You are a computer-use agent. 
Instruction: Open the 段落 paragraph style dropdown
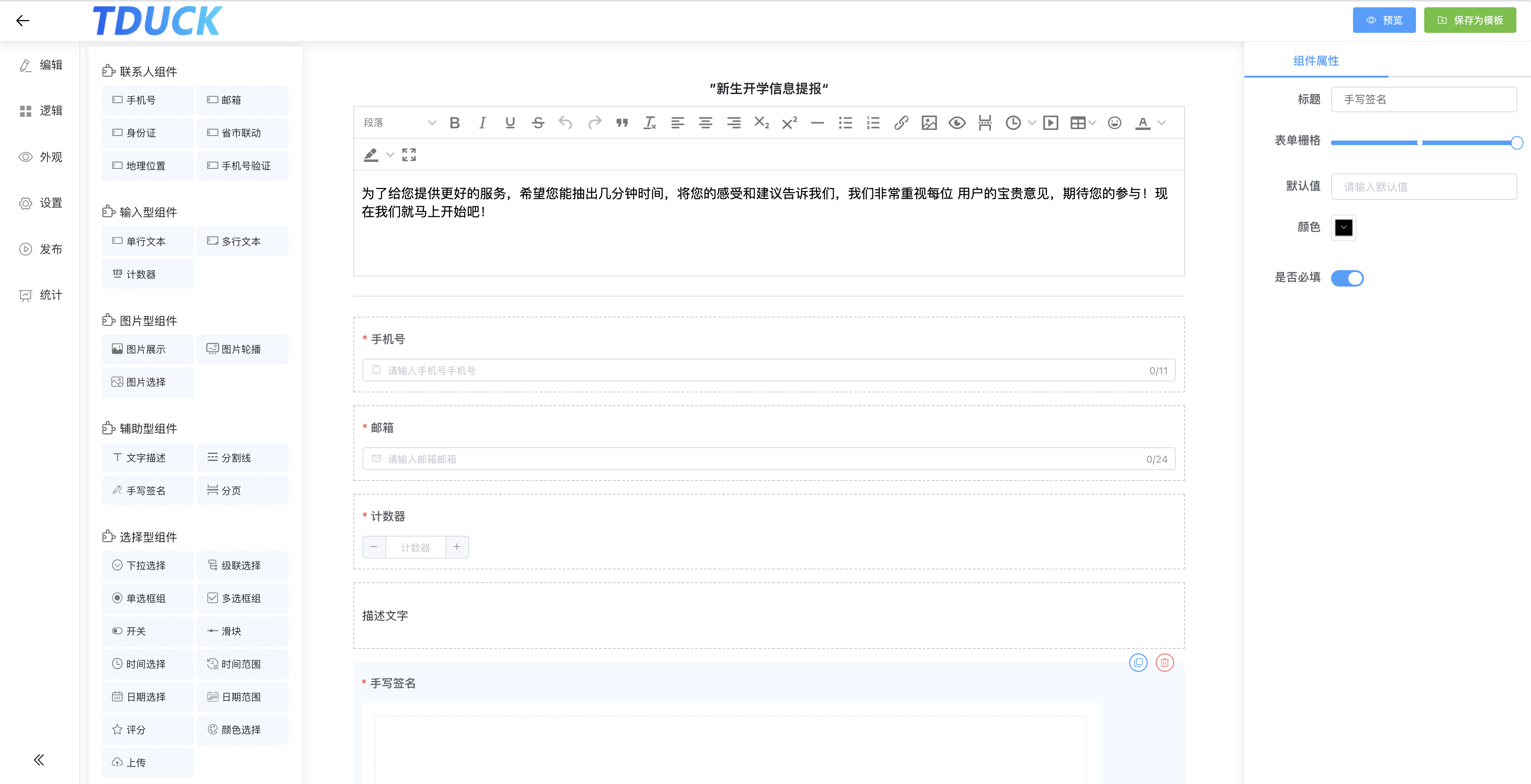point(399,123)
